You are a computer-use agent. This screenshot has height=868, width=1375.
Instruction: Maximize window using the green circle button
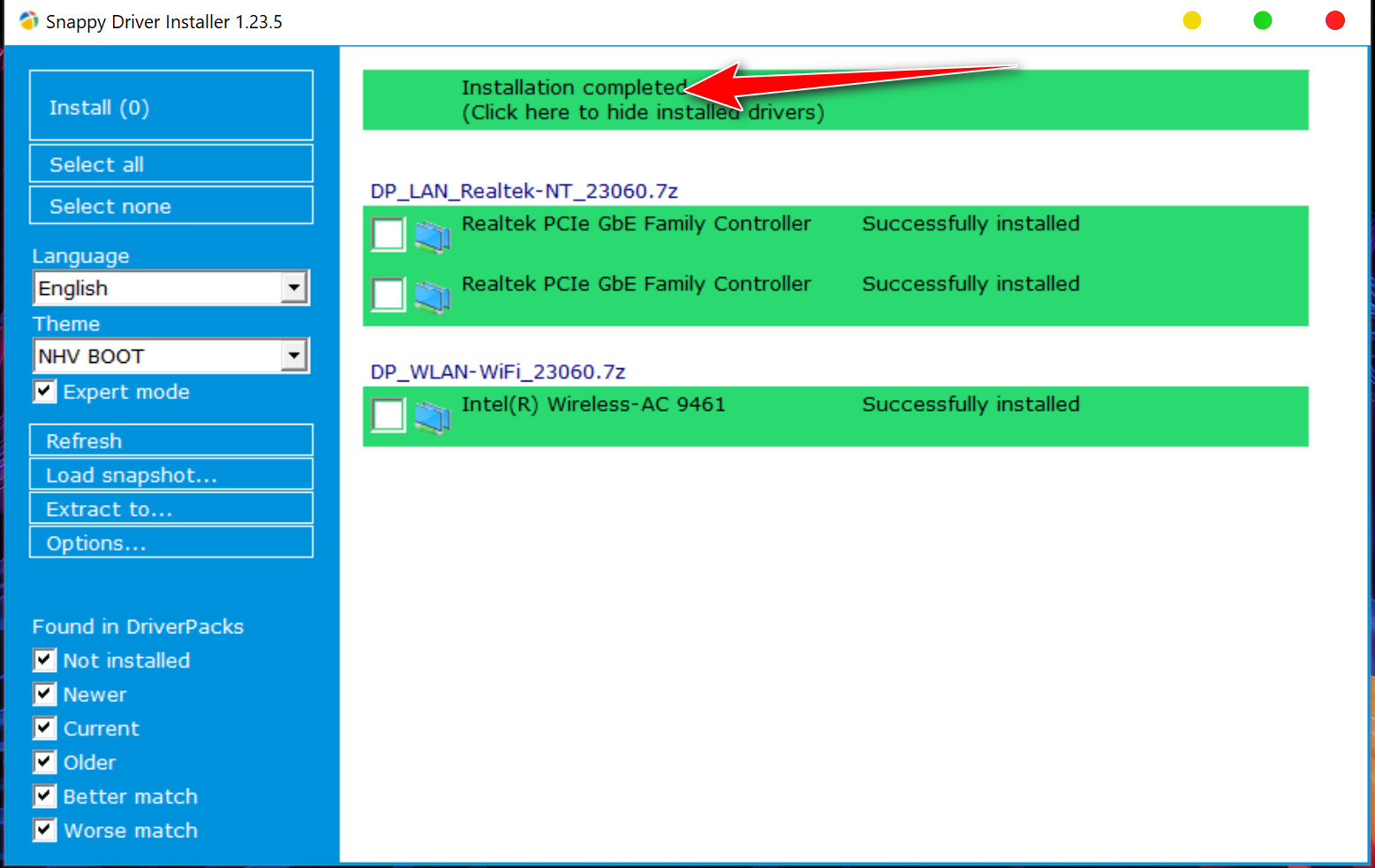(x=1263, y=20)
